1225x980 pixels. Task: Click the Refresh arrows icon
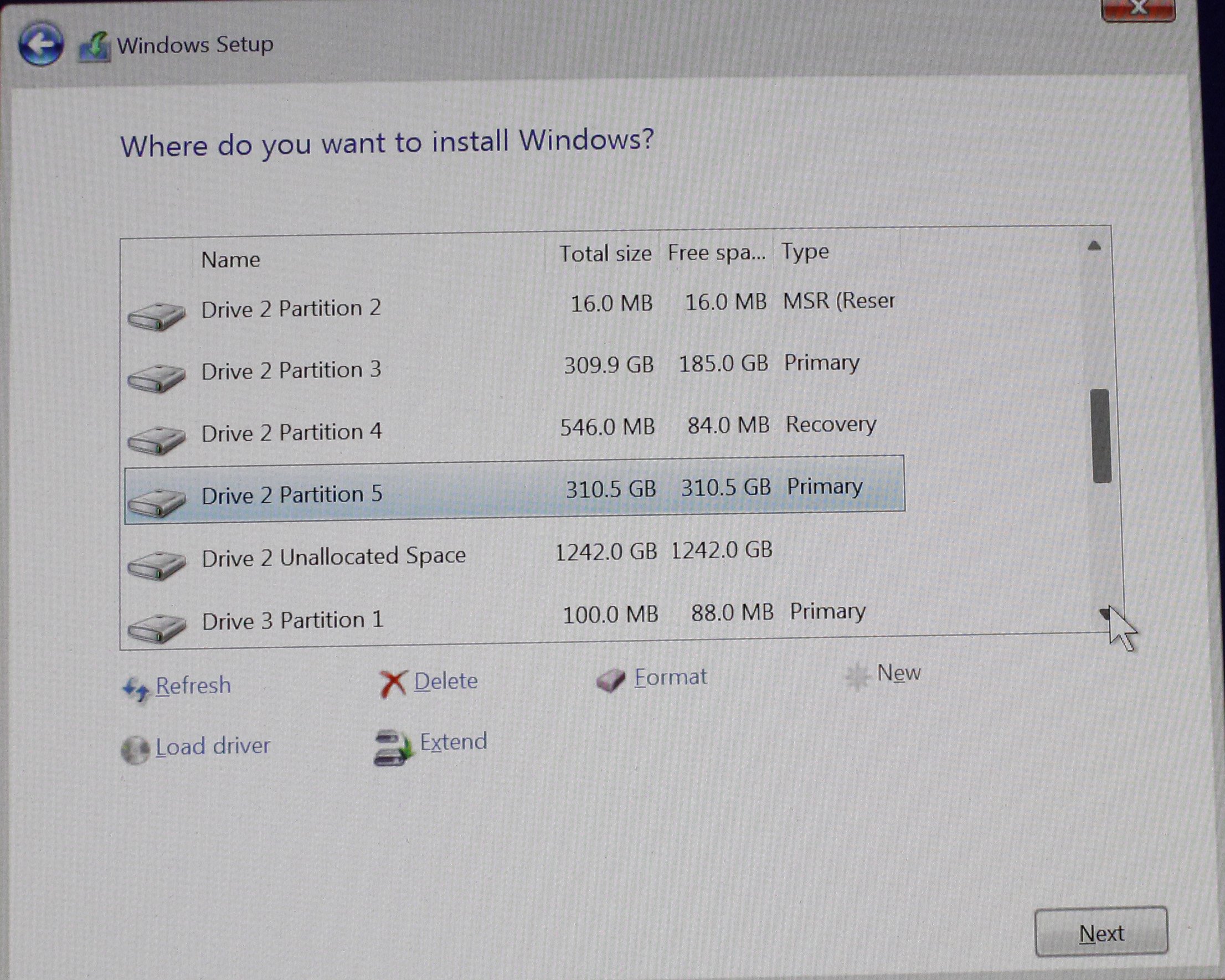(136, 689)
